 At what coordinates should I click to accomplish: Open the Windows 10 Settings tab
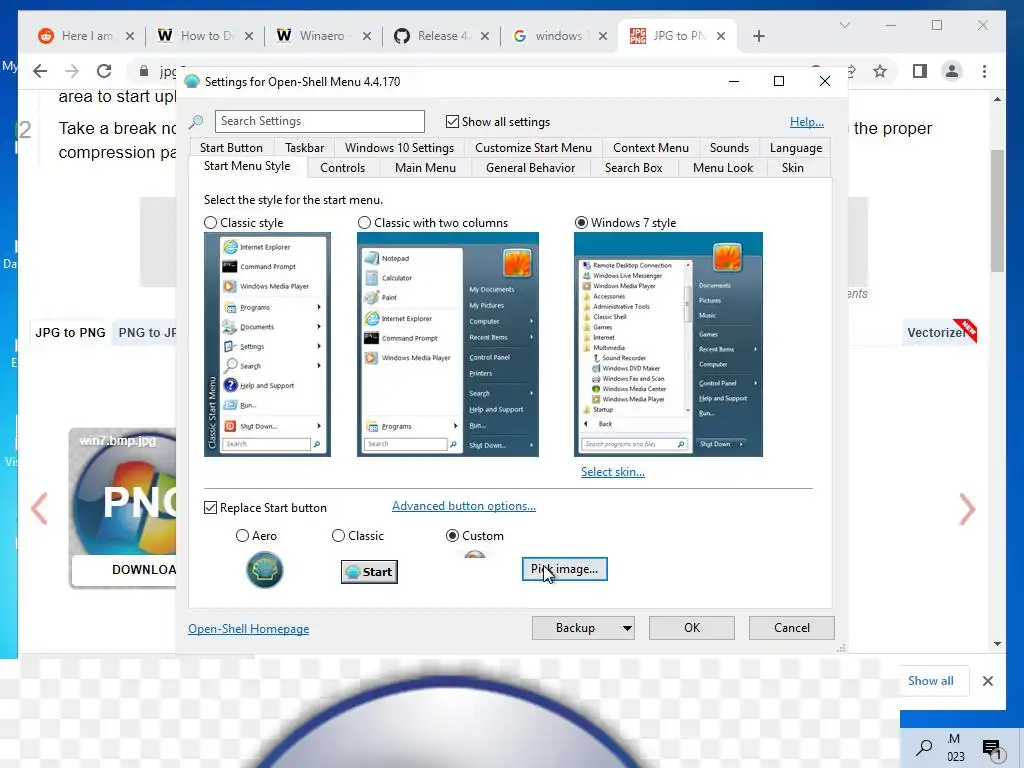[x=399, y=148]
